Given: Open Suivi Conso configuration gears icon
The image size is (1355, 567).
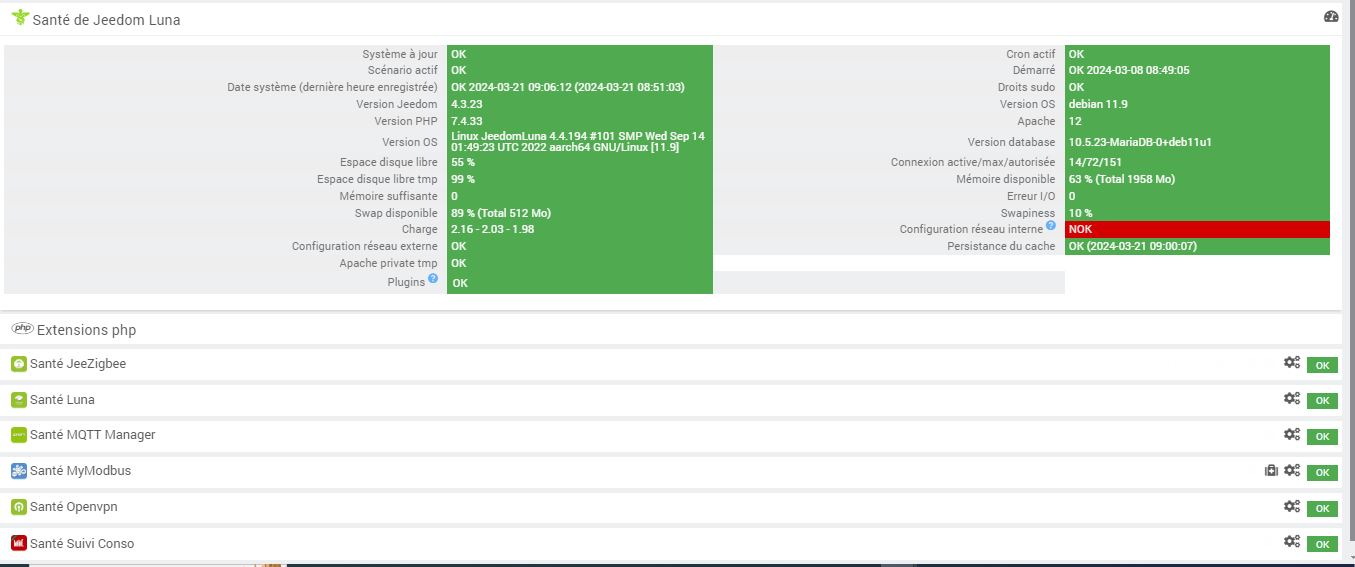Looking at the screenshot, I should (x=1292, y=541).
